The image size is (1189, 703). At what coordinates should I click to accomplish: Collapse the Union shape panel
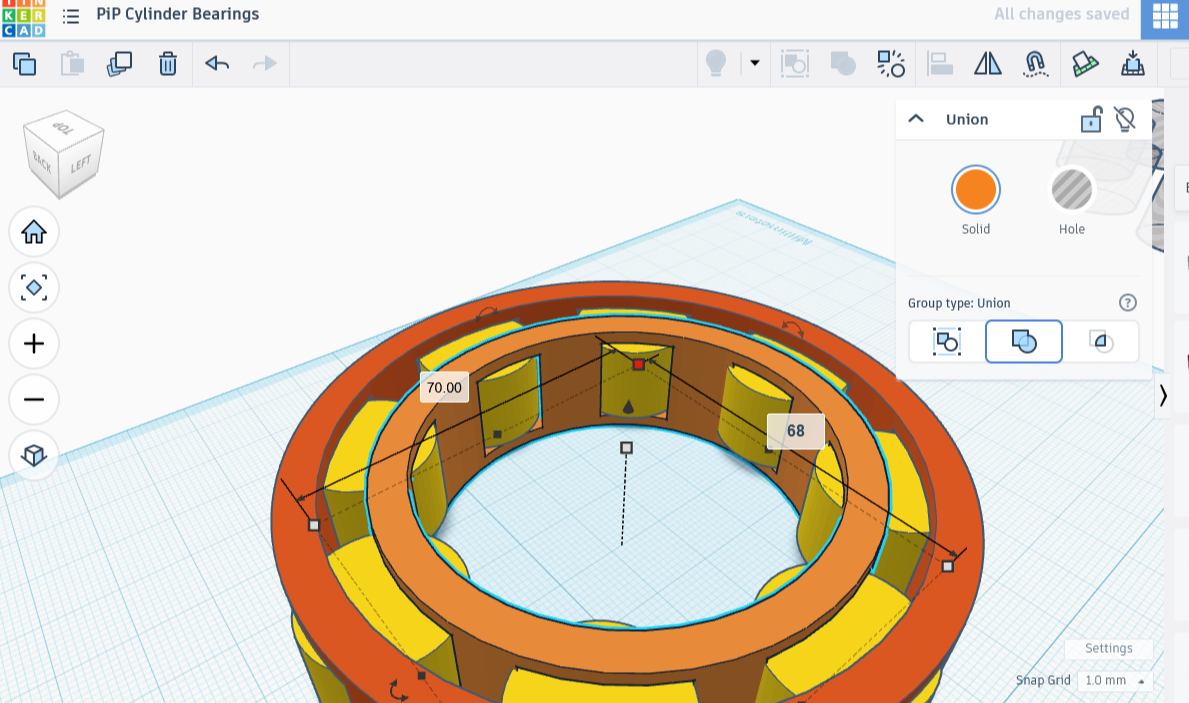click(916, 119)
